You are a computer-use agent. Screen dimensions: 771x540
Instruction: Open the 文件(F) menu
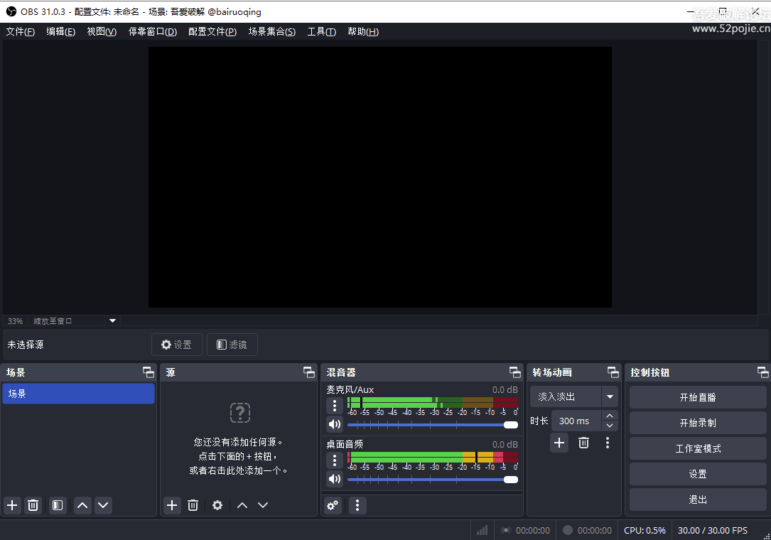click(20, 32)
